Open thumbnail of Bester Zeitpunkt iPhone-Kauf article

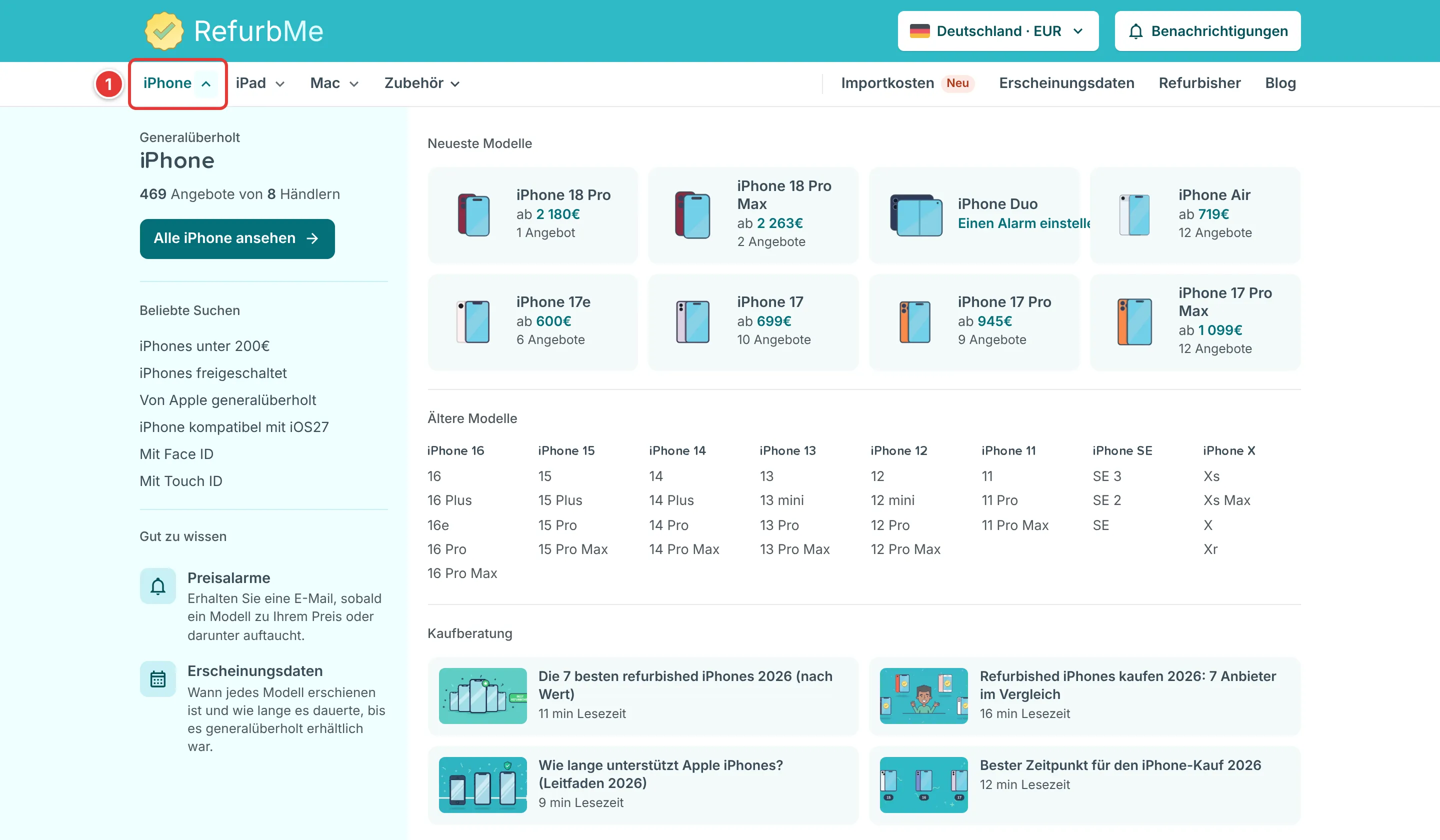pos(923,784)
